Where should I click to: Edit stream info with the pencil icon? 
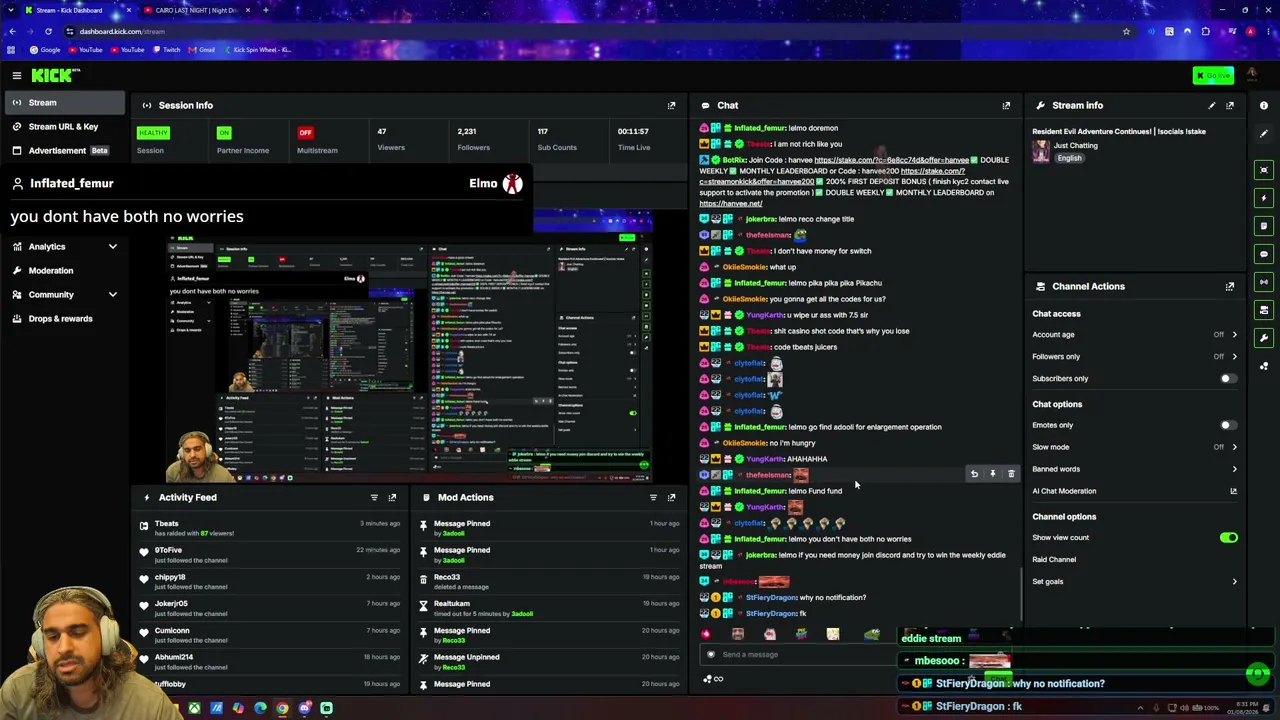click(x=1212, y=105)
